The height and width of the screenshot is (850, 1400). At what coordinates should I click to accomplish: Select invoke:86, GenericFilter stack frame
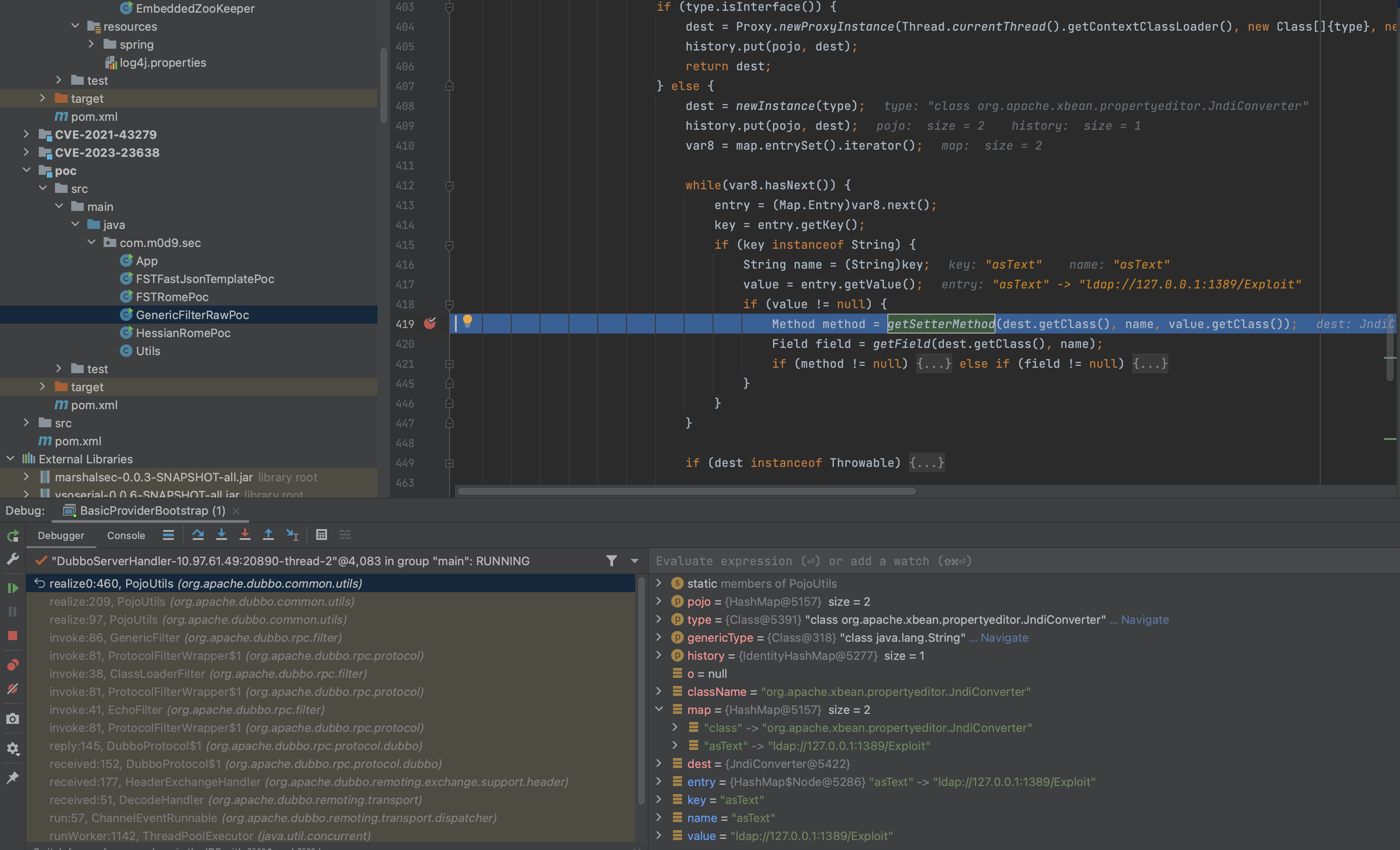[x=195, y=637]
